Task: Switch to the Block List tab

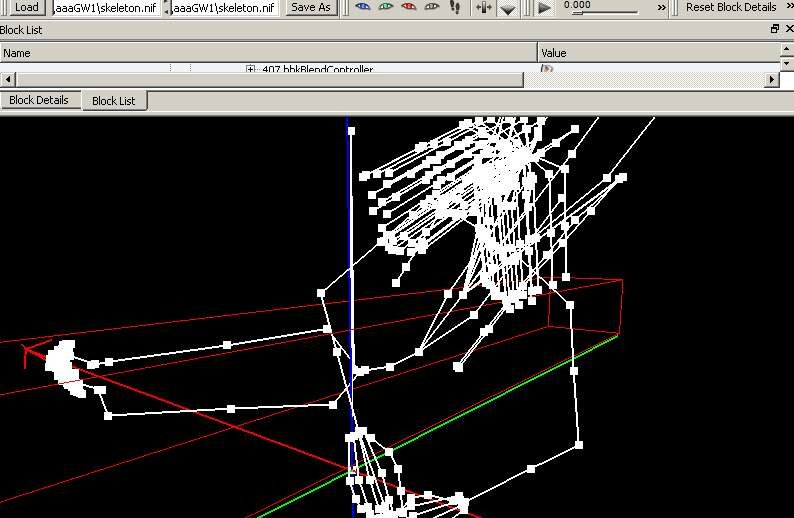Action: 114,101
